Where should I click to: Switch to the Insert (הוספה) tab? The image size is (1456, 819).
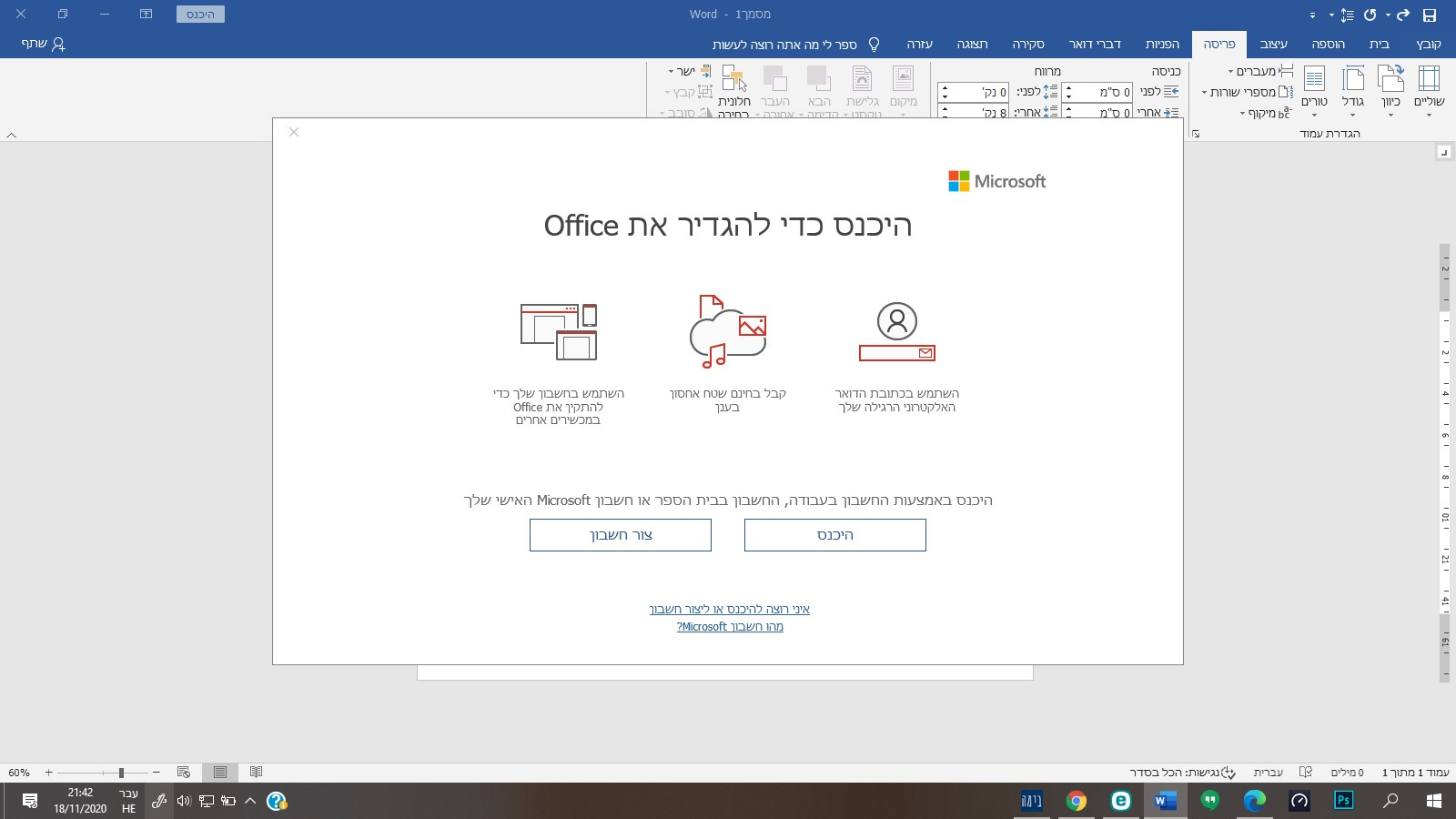point(1328,44)
